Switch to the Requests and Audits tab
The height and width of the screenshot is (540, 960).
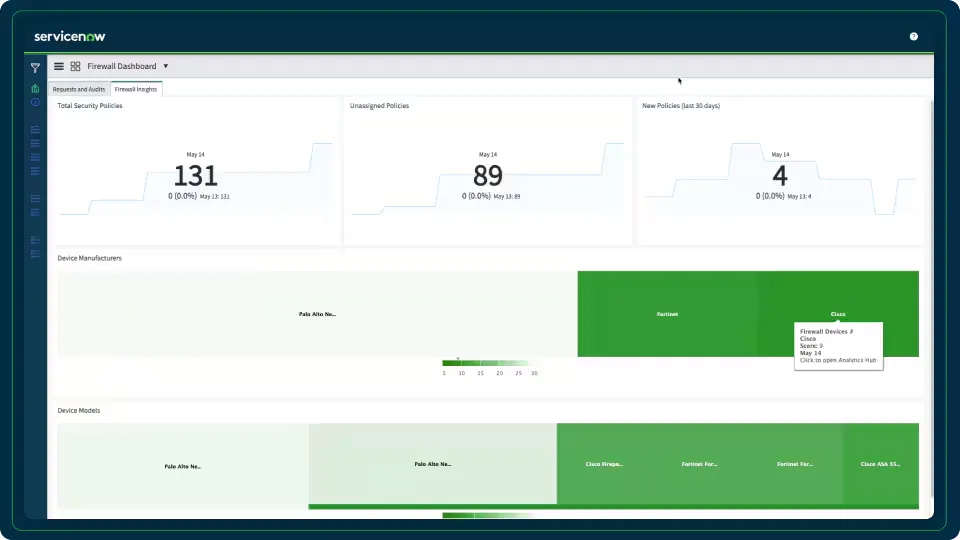[79, 89]
